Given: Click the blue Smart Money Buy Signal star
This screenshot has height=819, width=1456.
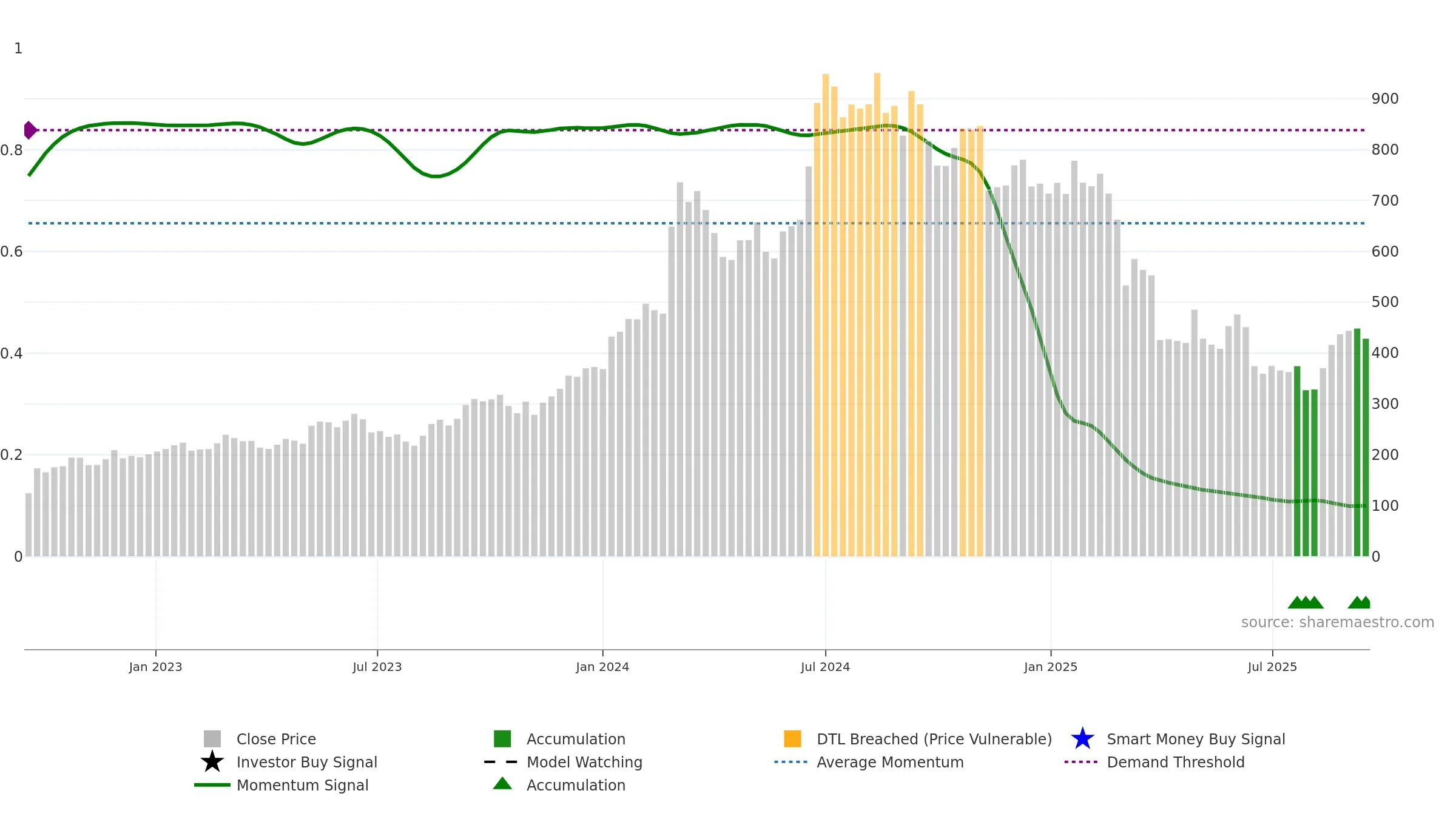Looking at the screenshot, I should (x=1082, y=739).
